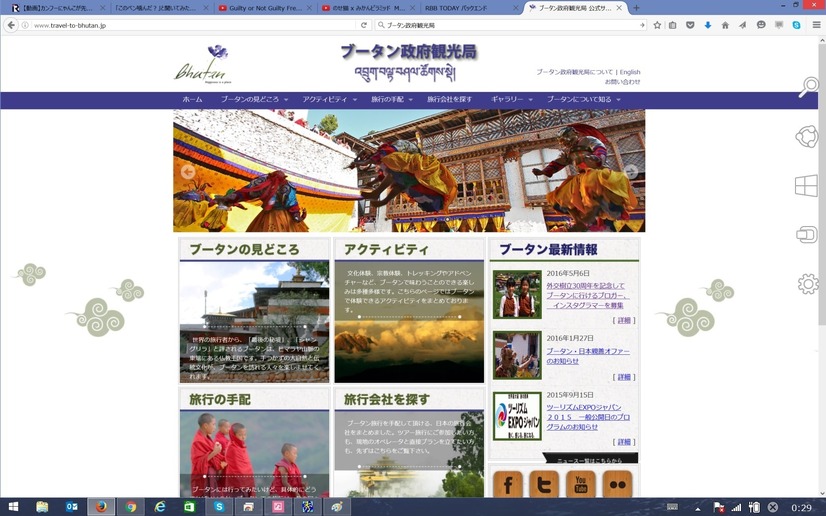Image resolution: width=826 pixels, height=516 pixels.
Task: Select the 旅行会社を探す navigation item
Action: pyautogui.click(x=449, y=100)
